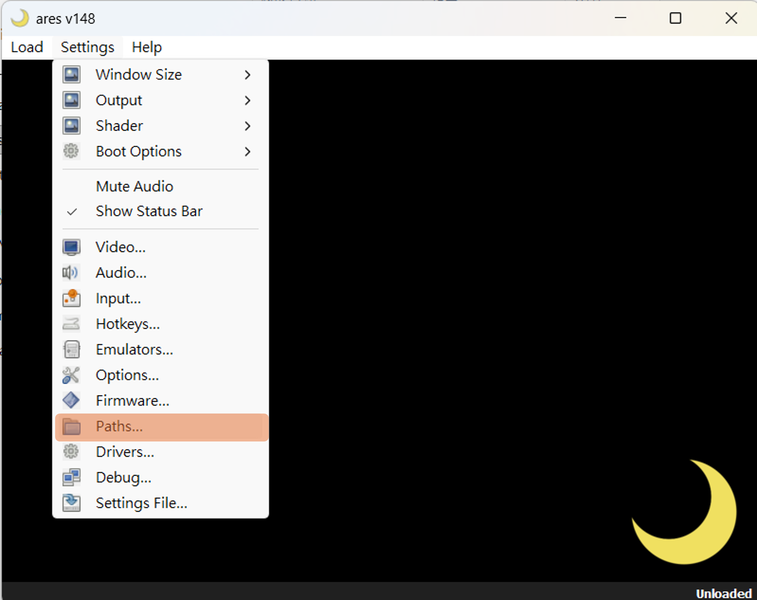Click the Video monitor icon
Screen dimensions: 757x600
(x=71, y=247)
